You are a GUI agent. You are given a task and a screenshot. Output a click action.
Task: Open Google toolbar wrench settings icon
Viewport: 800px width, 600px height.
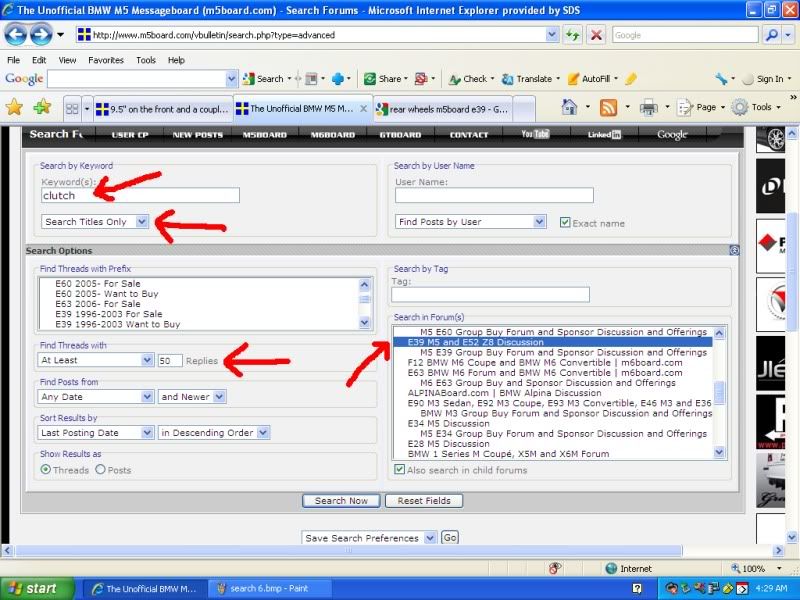pyautogui.click(x=721, y=79)
